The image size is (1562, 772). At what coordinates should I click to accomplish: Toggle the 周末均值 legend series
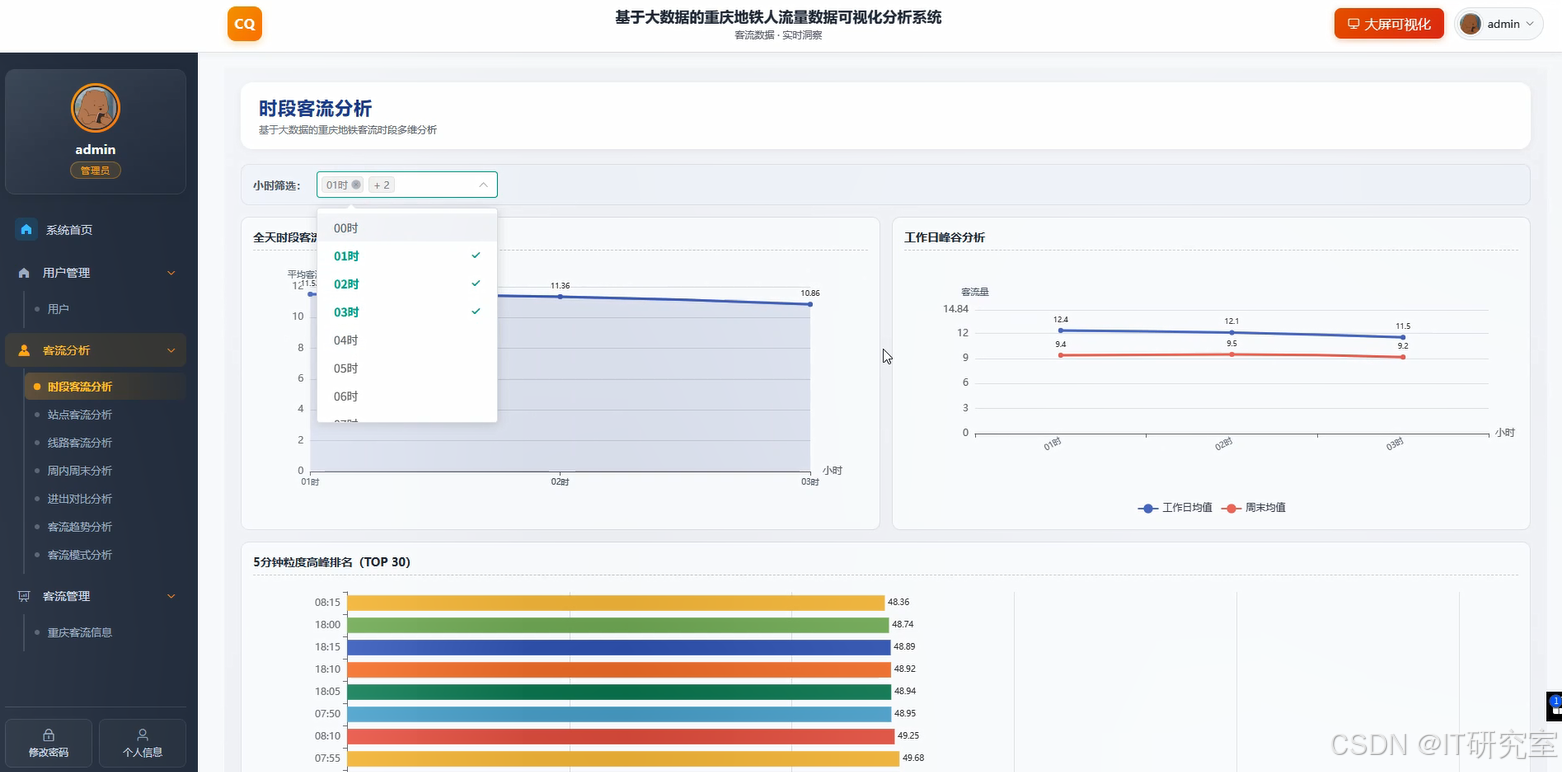pyautogui.click(x=1253, y=508)
